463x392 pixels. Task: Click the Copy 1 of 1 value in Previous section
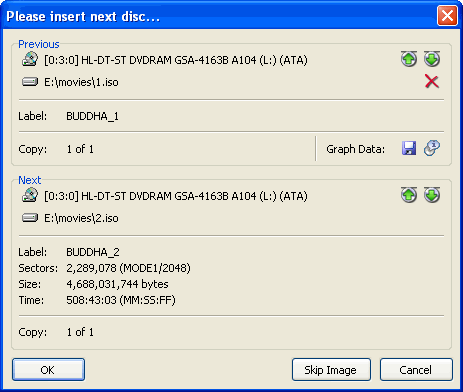click(x=80, y=149)
